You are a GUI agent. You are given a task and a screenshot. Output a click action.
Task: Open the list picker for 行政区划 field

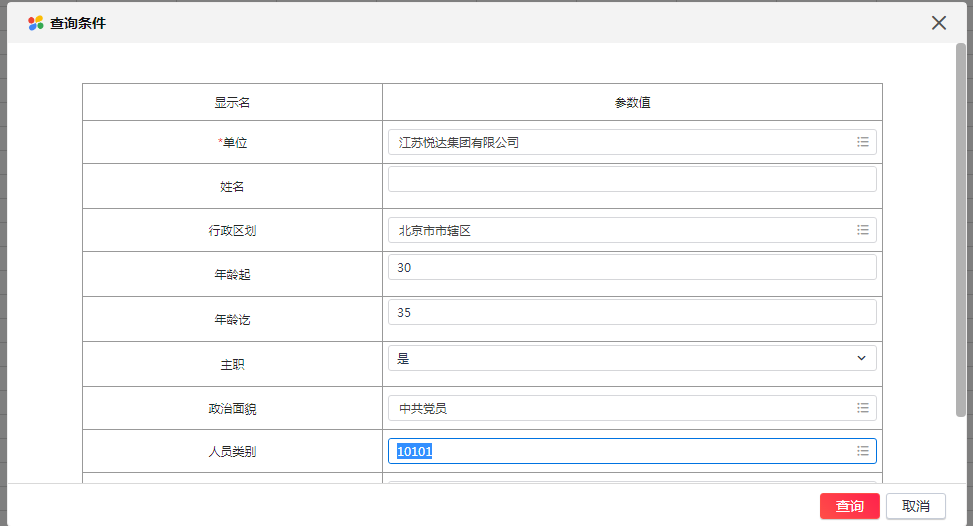tap(863, 230)
